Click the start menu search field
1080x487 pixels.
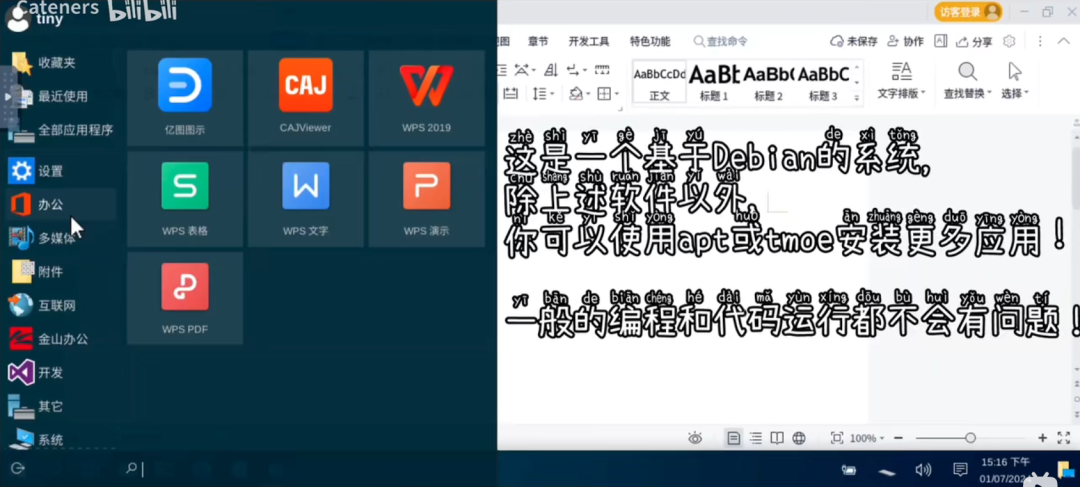tap(303, 469)
